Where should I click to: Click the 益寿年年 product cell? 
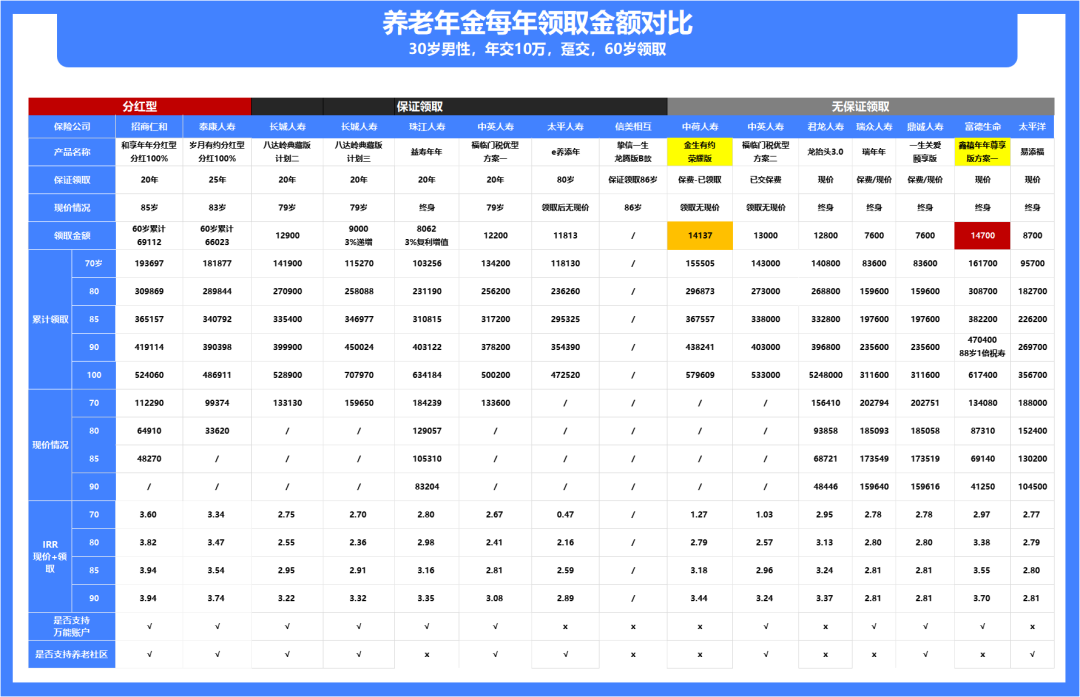(427, 152)
